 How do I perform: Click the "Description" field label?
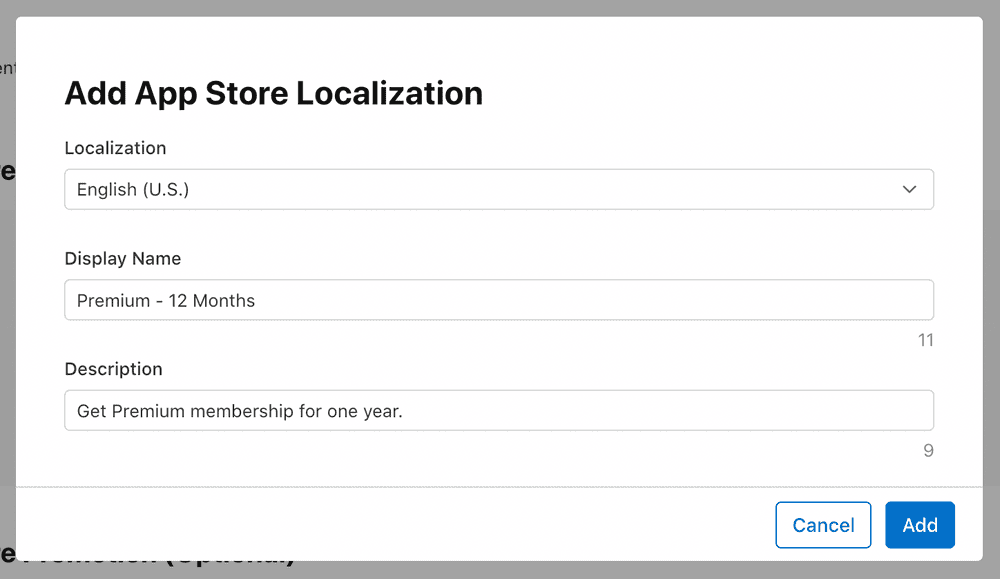point(113,369)
